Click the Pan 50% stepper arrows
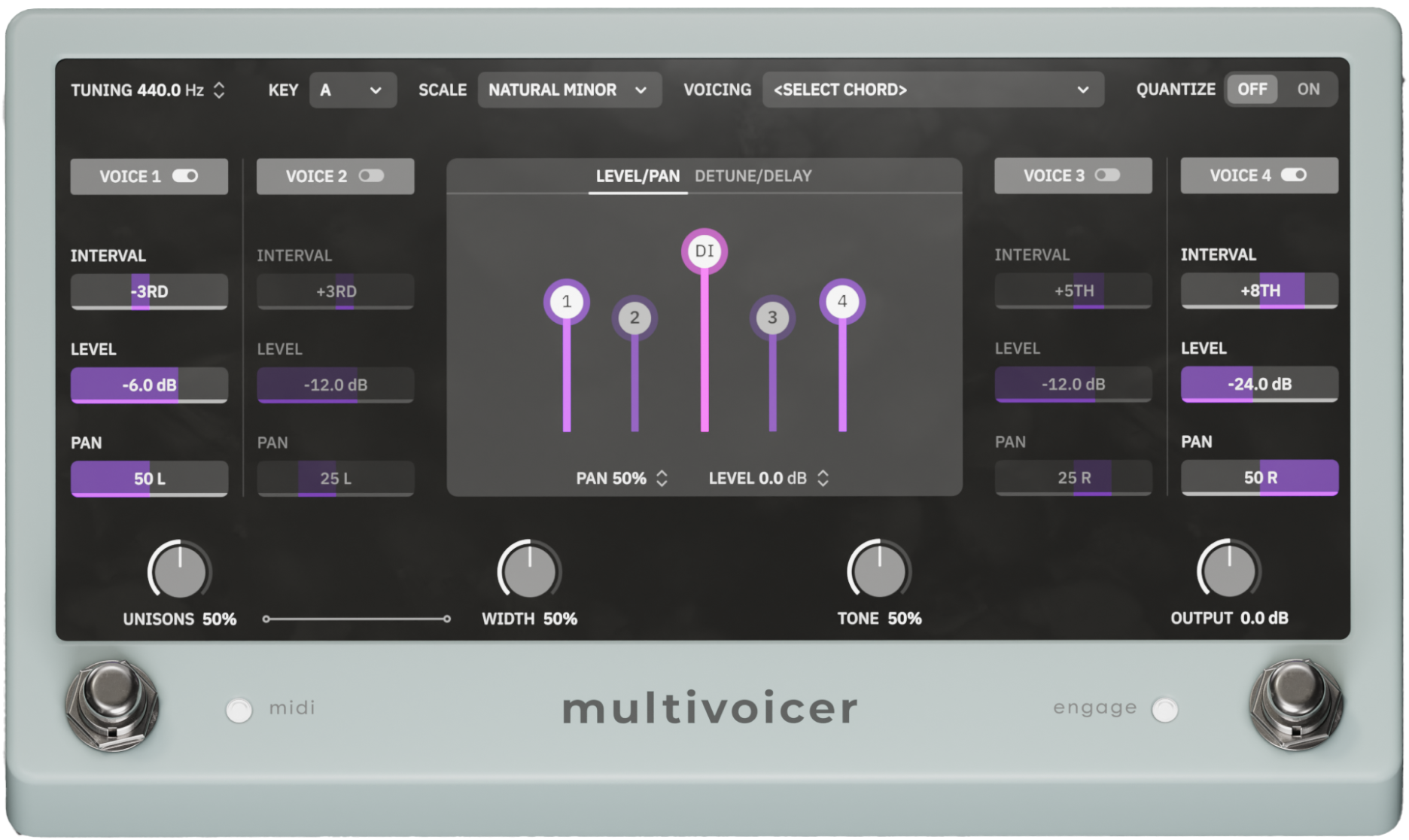1409x840 pixels. [662, 479]
